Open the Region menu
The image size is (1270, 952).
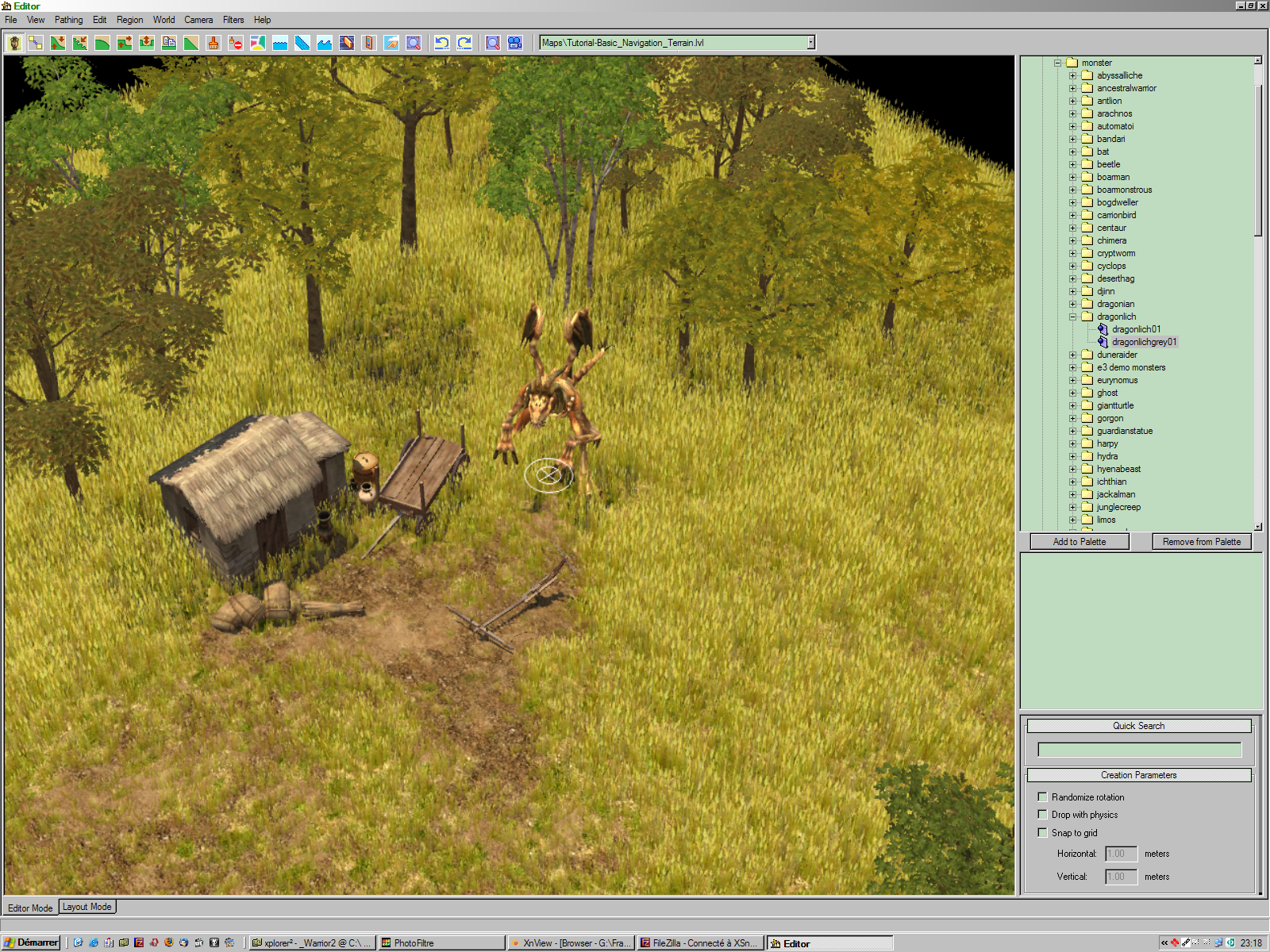129,20
